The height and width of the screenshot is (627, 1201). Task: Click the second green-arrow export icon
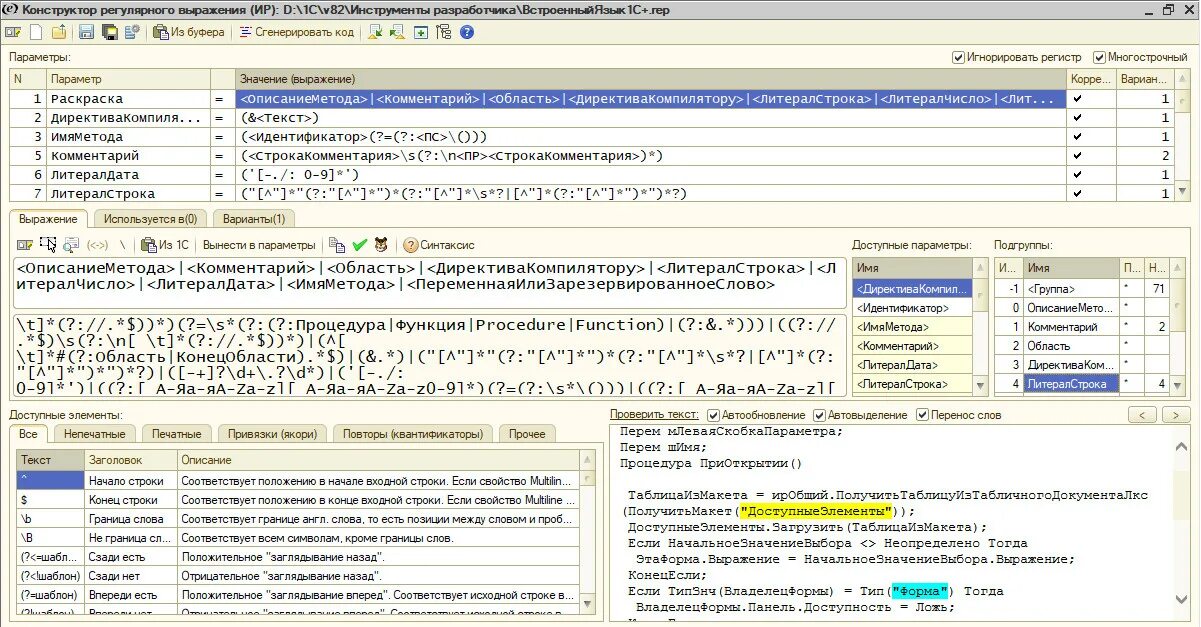coord(398,32)
